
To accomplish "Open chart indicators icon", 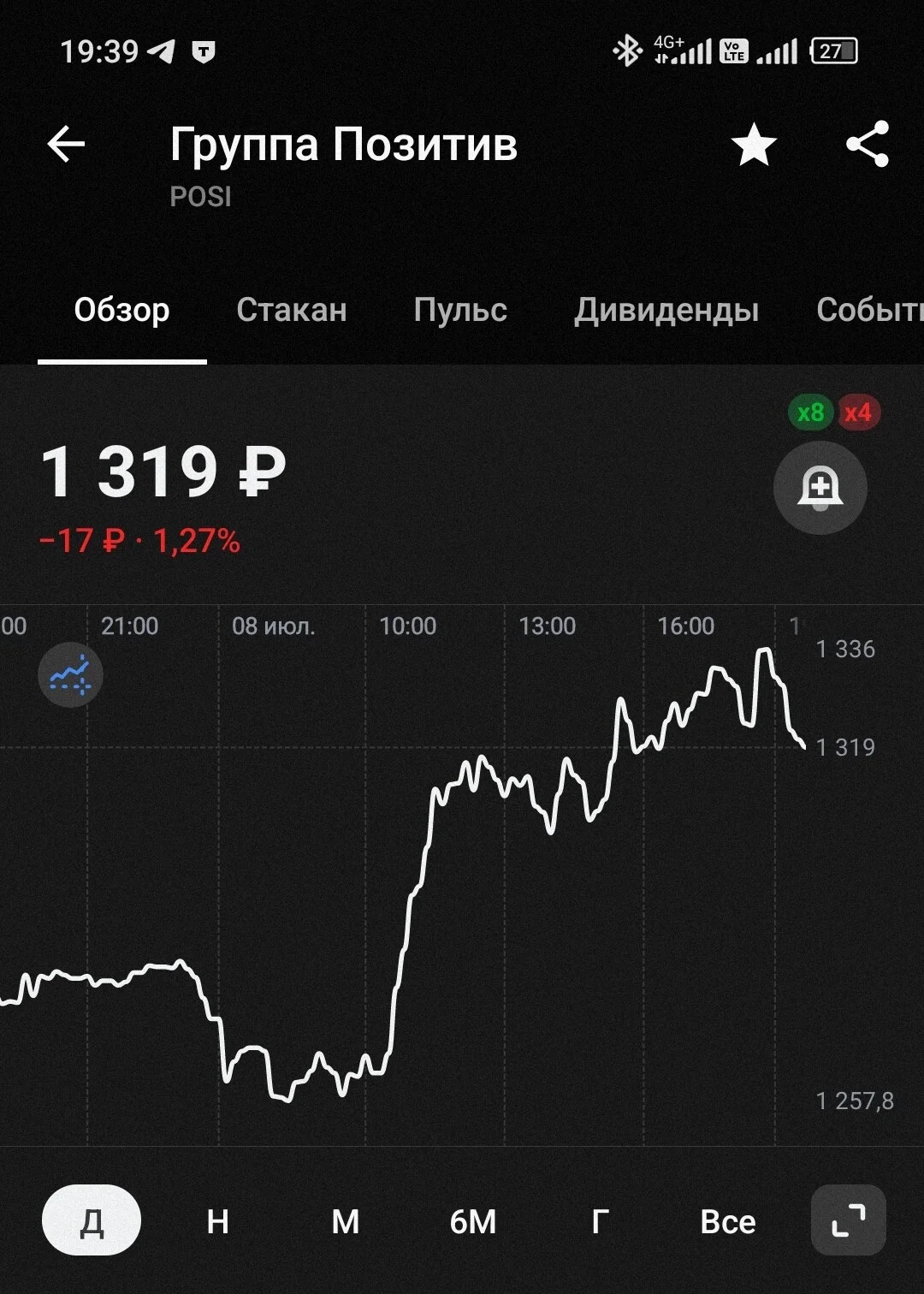I will [70, 674].
